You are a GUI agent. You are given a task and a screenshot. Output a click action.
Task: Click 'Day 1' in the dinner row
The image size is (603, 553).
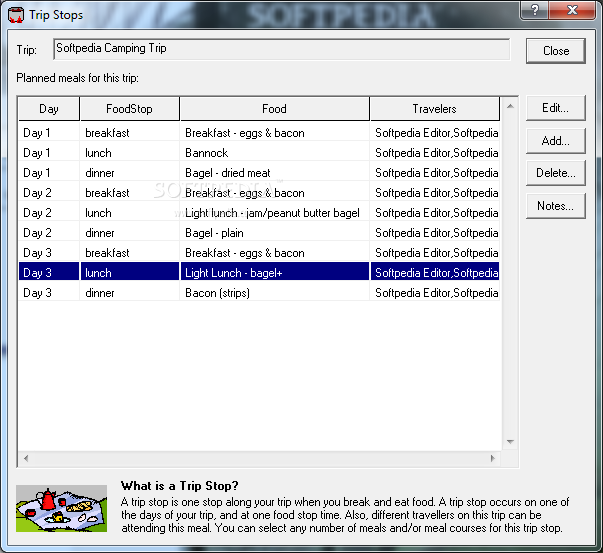[x=49, y=173]
